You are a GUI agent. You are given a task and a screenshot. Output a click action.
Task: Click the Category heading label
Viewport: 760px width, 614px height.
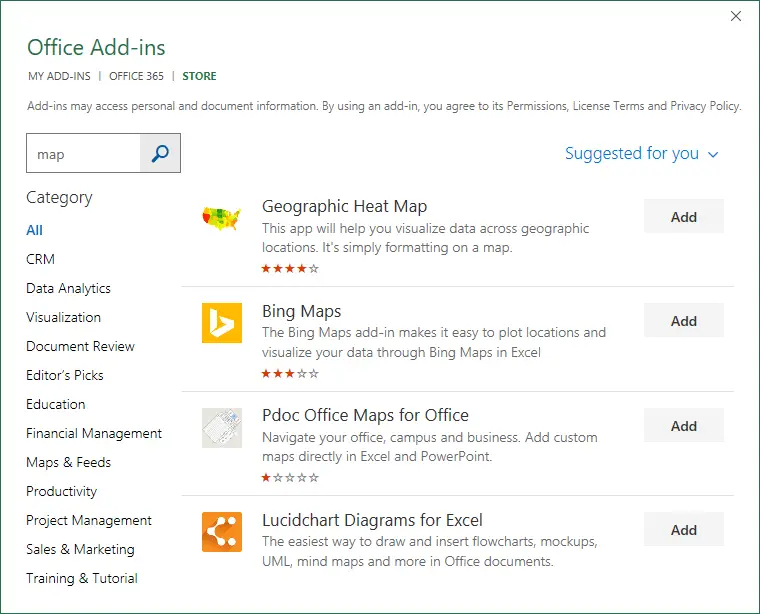[x=59, y=198]
